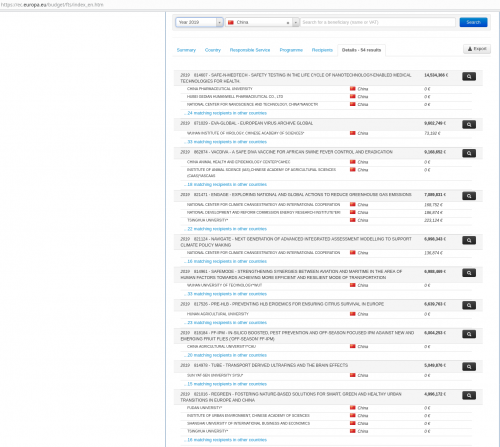This screenshot has width=500, height=447.
Task: Select the Details - 54 results tab
Action: point(361,50)
